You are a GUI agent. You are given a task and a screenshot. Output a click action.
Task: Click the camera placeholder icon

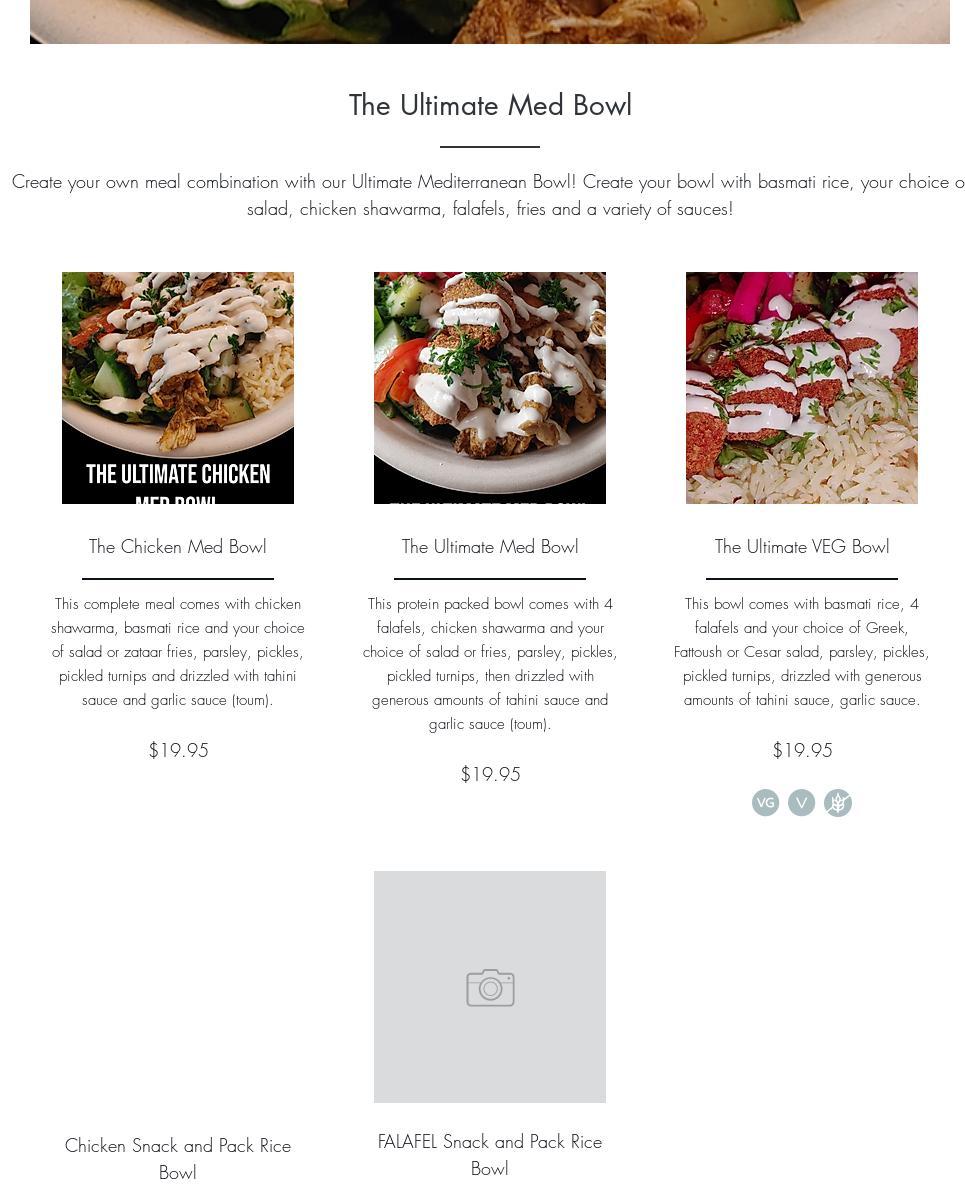[490, 987]
